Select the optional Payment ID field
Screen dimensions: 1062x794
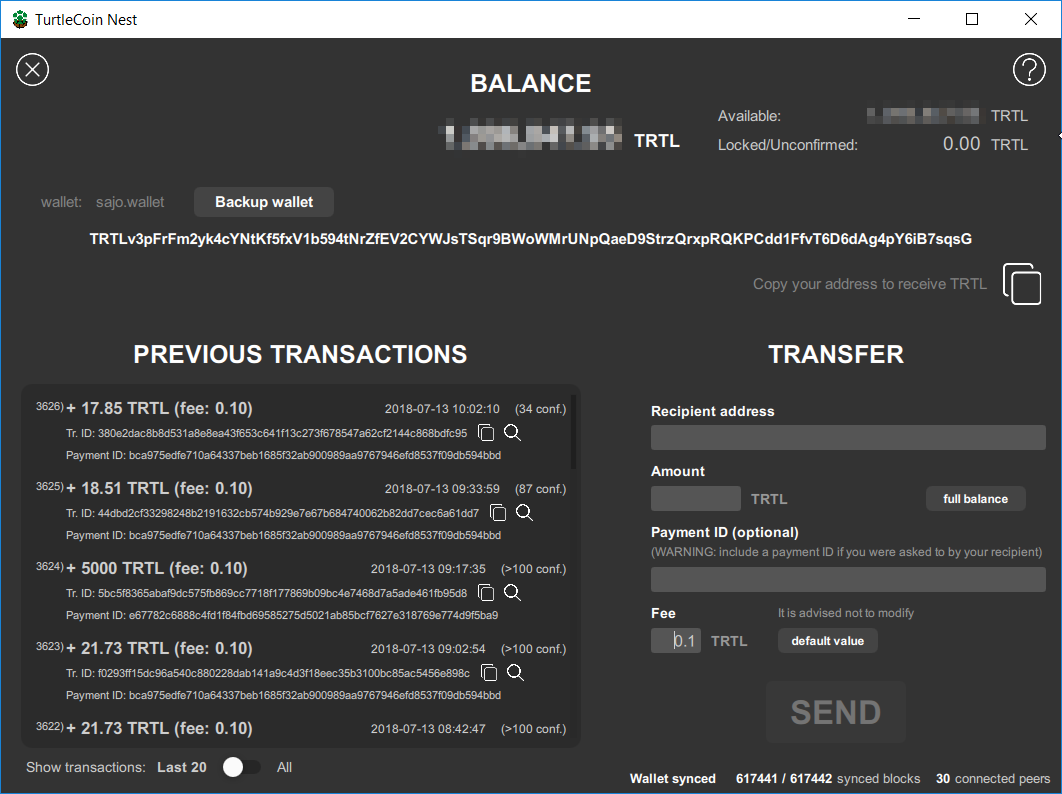pyautogui.click(x=848, y=579)
